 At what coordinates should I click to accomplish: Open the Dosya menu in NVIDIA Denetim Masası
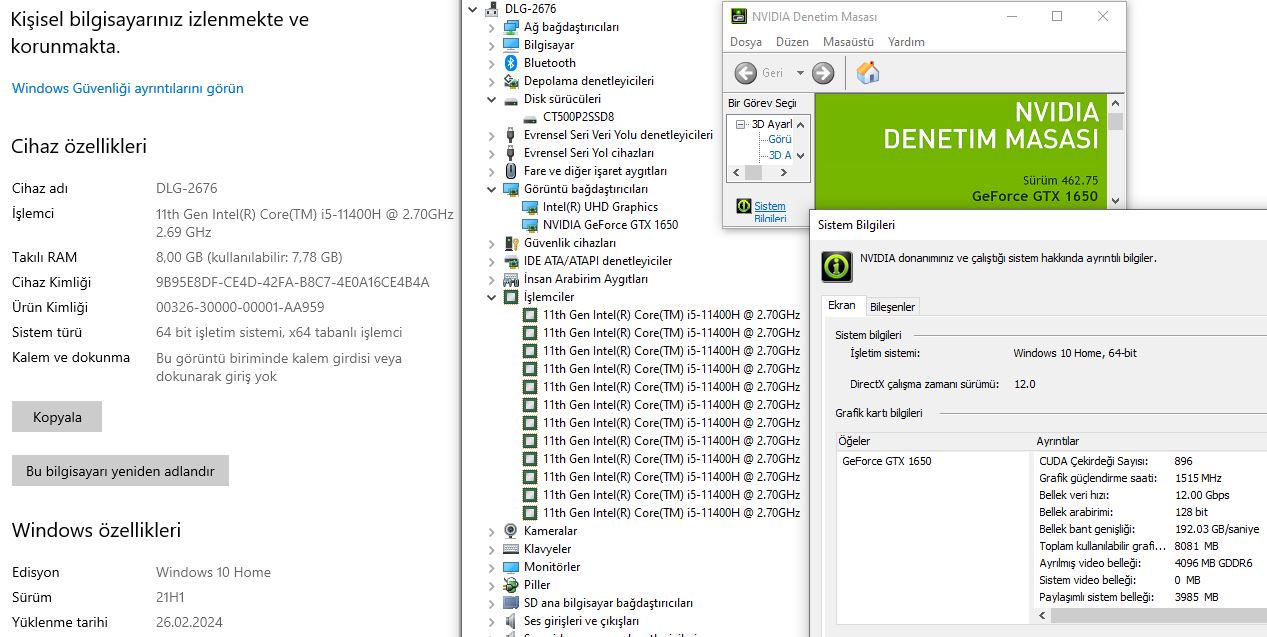746,42
